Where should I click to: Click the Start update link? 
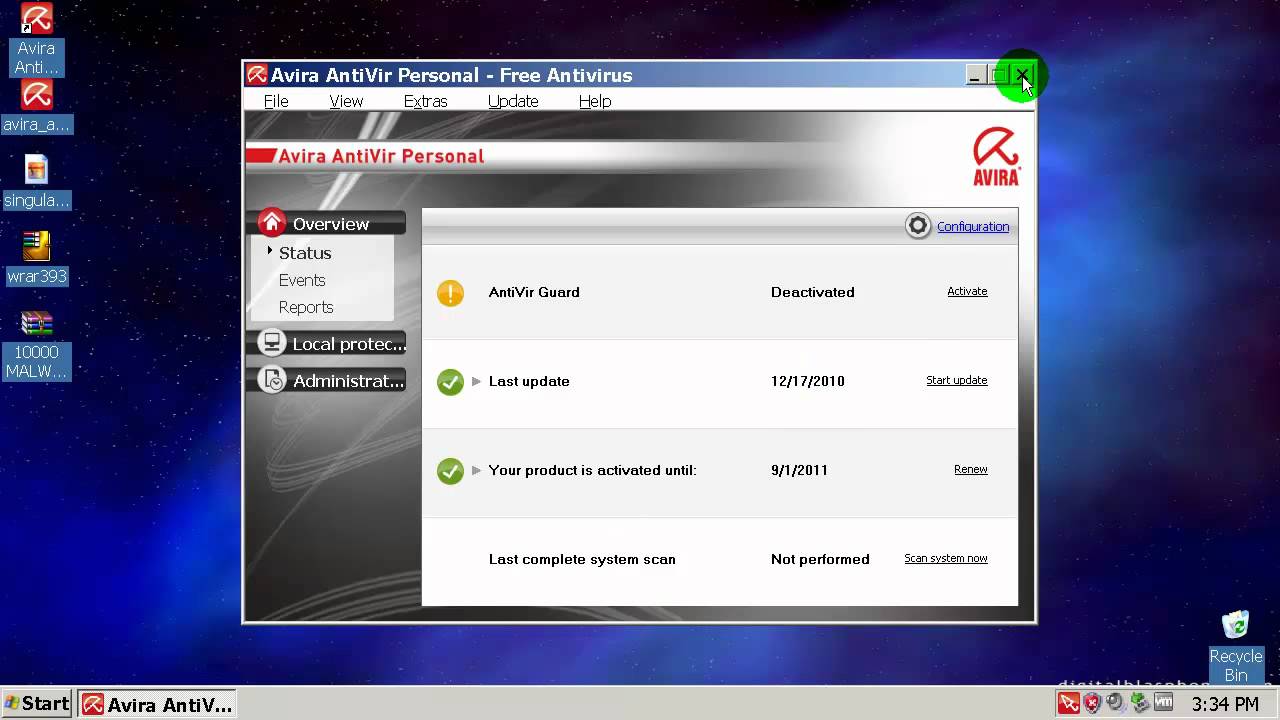coord(957,380)
